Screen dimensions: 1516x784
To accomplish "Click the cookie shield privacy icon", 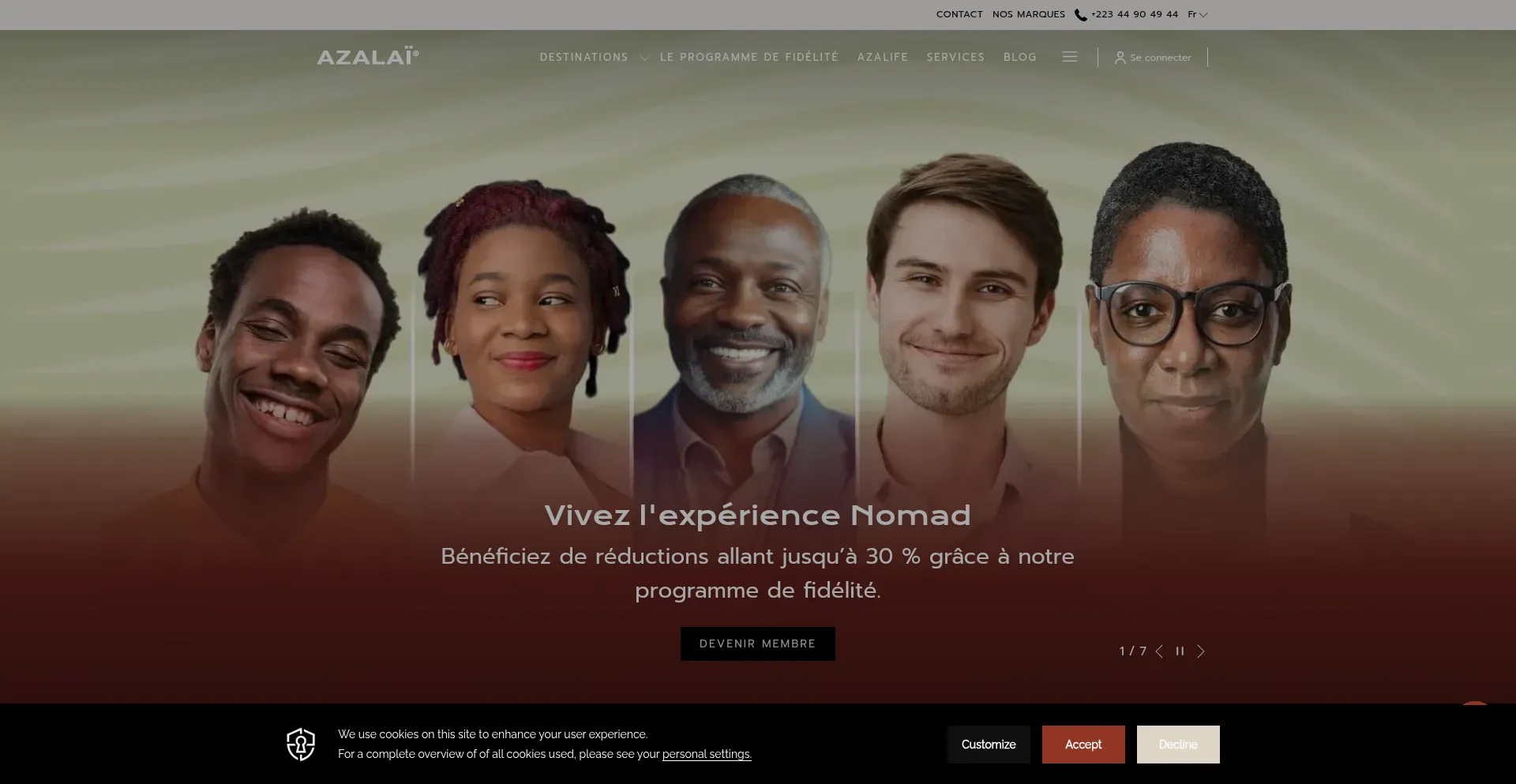I will (x=301, y=745).
